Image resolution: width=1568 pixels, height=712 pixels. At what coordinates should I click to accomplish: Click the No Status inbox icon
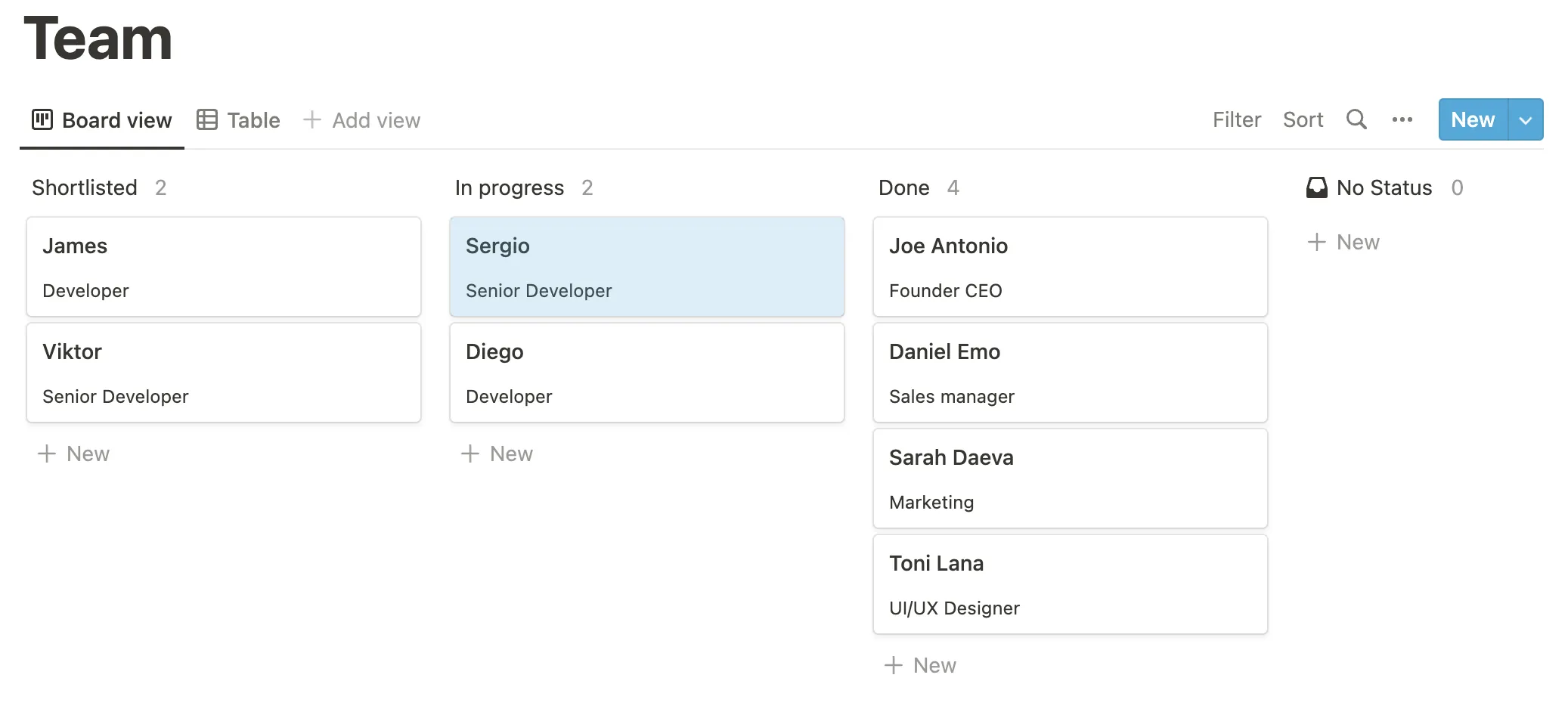click(1317, 187)
